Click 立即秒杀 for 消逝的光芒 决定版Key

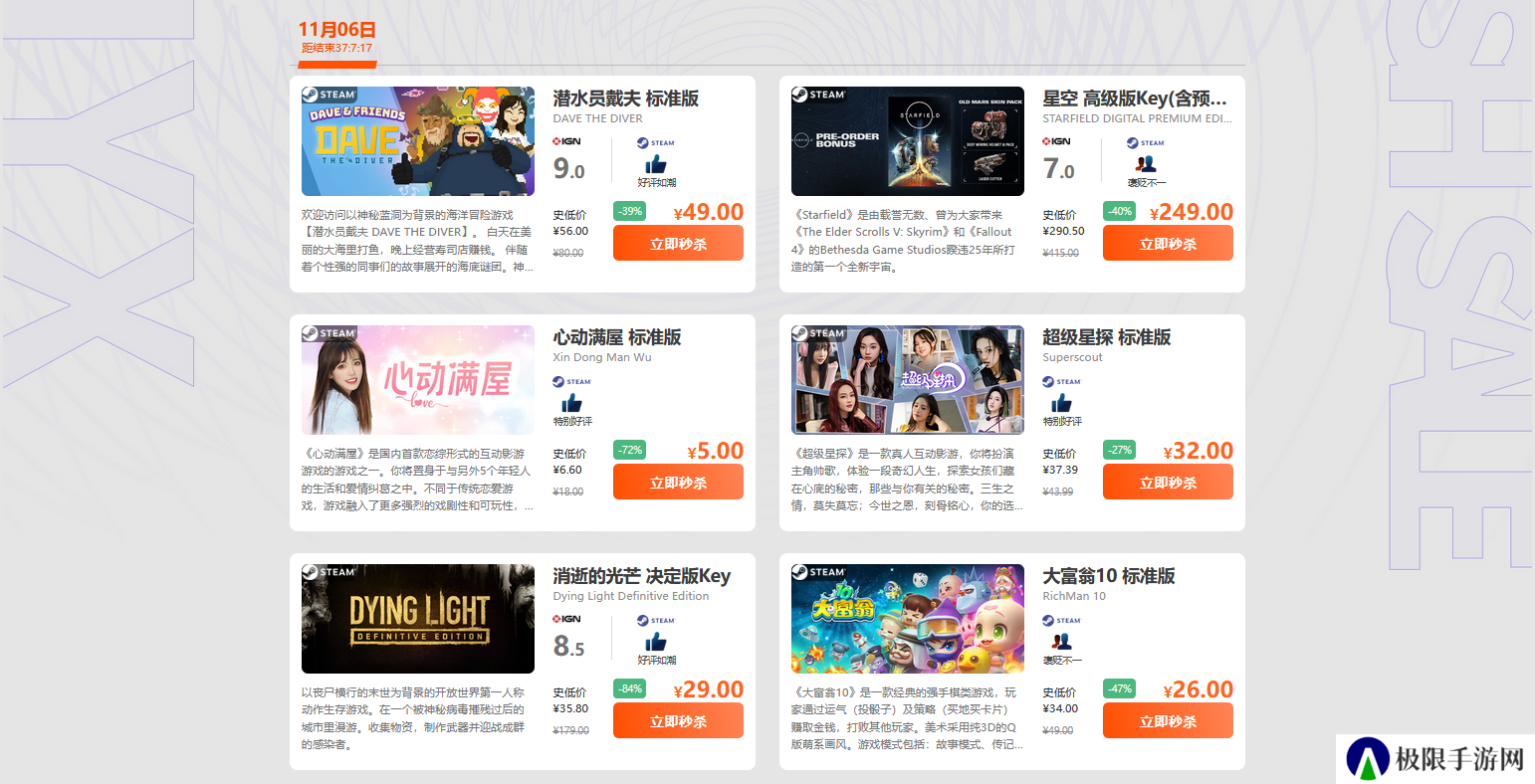[x=678, y=720]
